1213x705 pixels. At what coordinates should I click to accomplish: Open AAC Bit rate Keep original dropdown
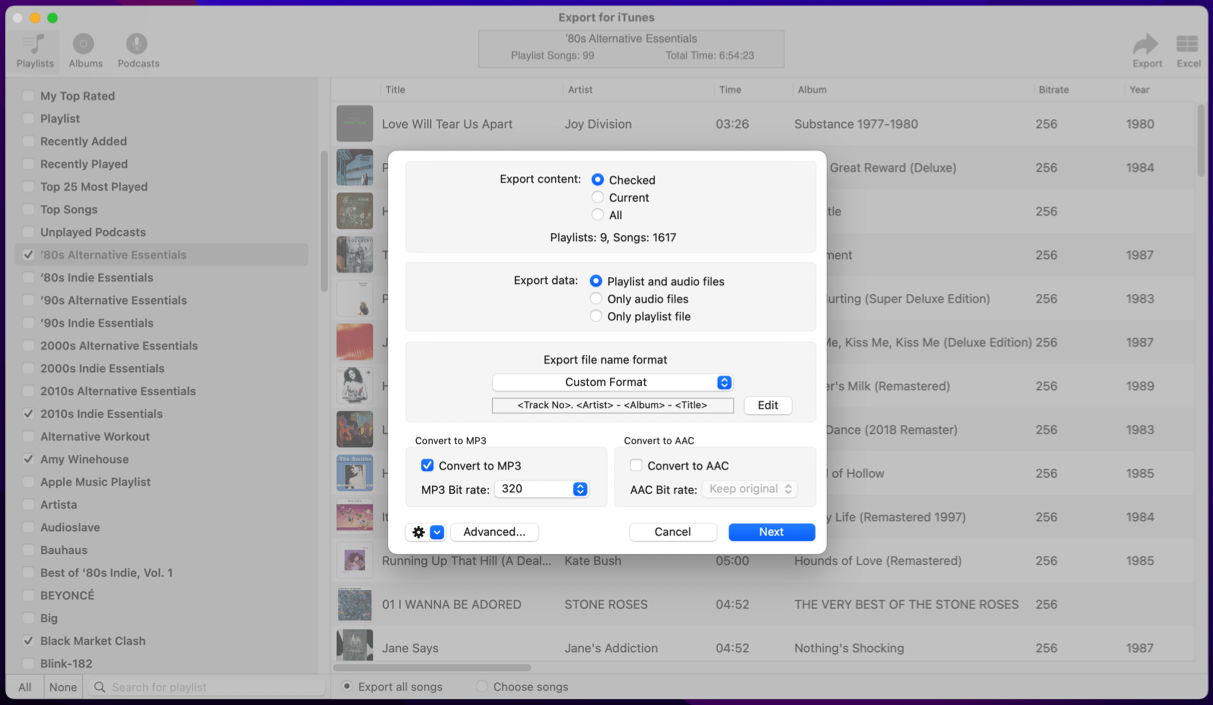pos(750,489)
